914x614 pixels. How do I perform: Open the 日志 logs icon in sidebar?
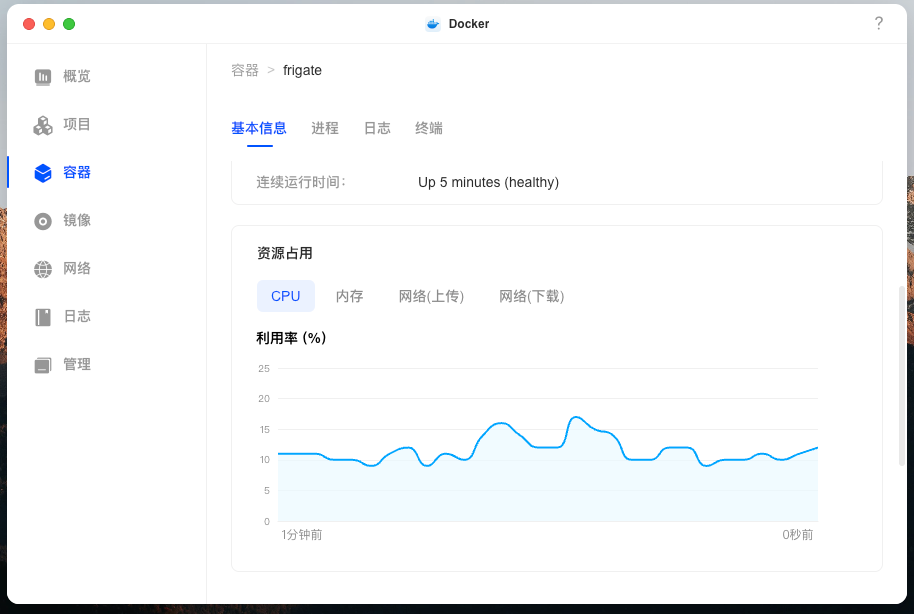(43, 316)
